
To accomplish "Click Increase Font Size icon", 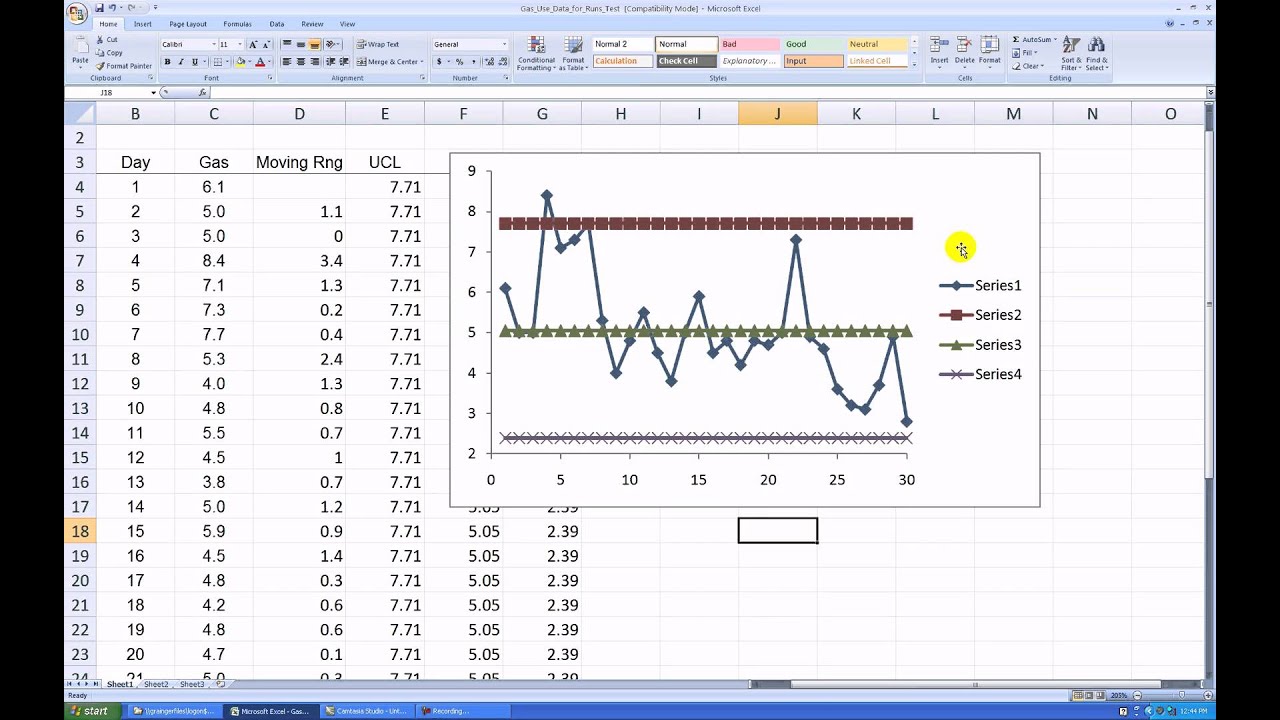I will point(252,44).
